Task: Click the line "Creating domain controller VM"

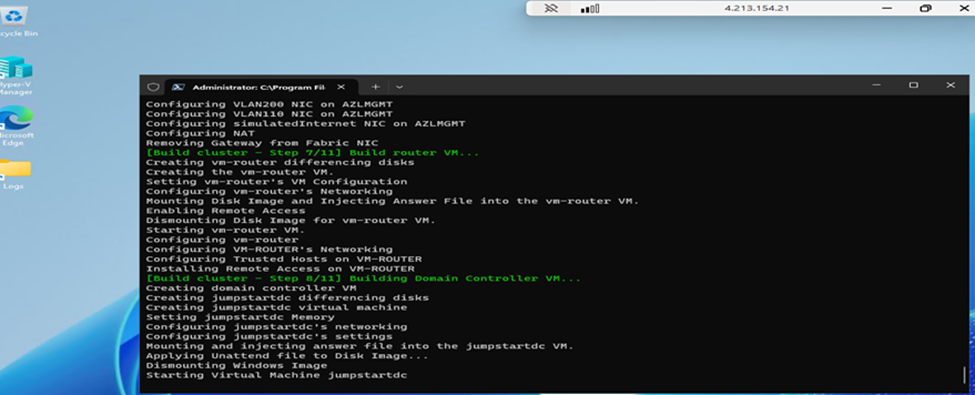Action: pyautogui.click(x=251, y=288)
